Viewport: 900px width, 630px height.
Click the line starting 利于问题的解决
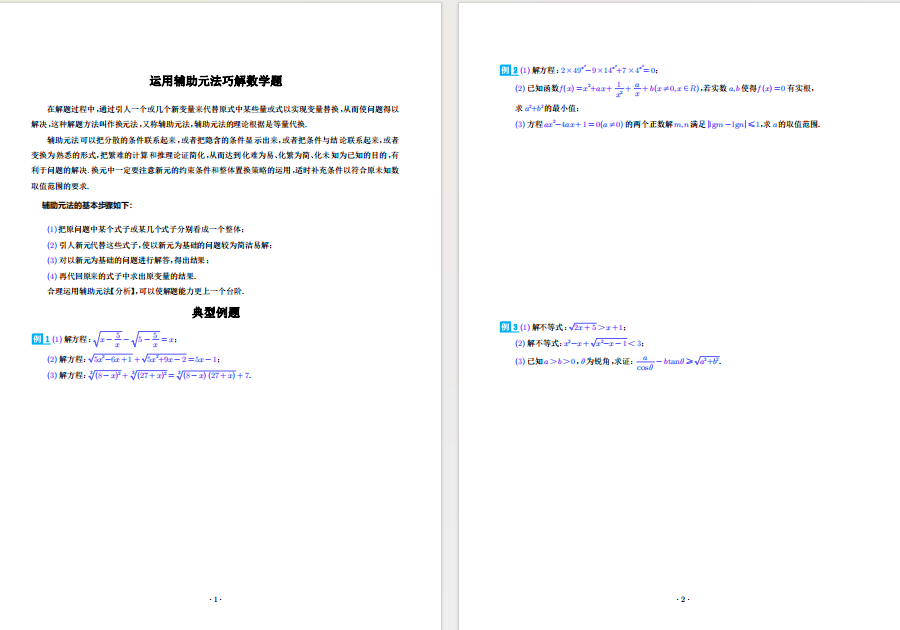pos(215,170)
